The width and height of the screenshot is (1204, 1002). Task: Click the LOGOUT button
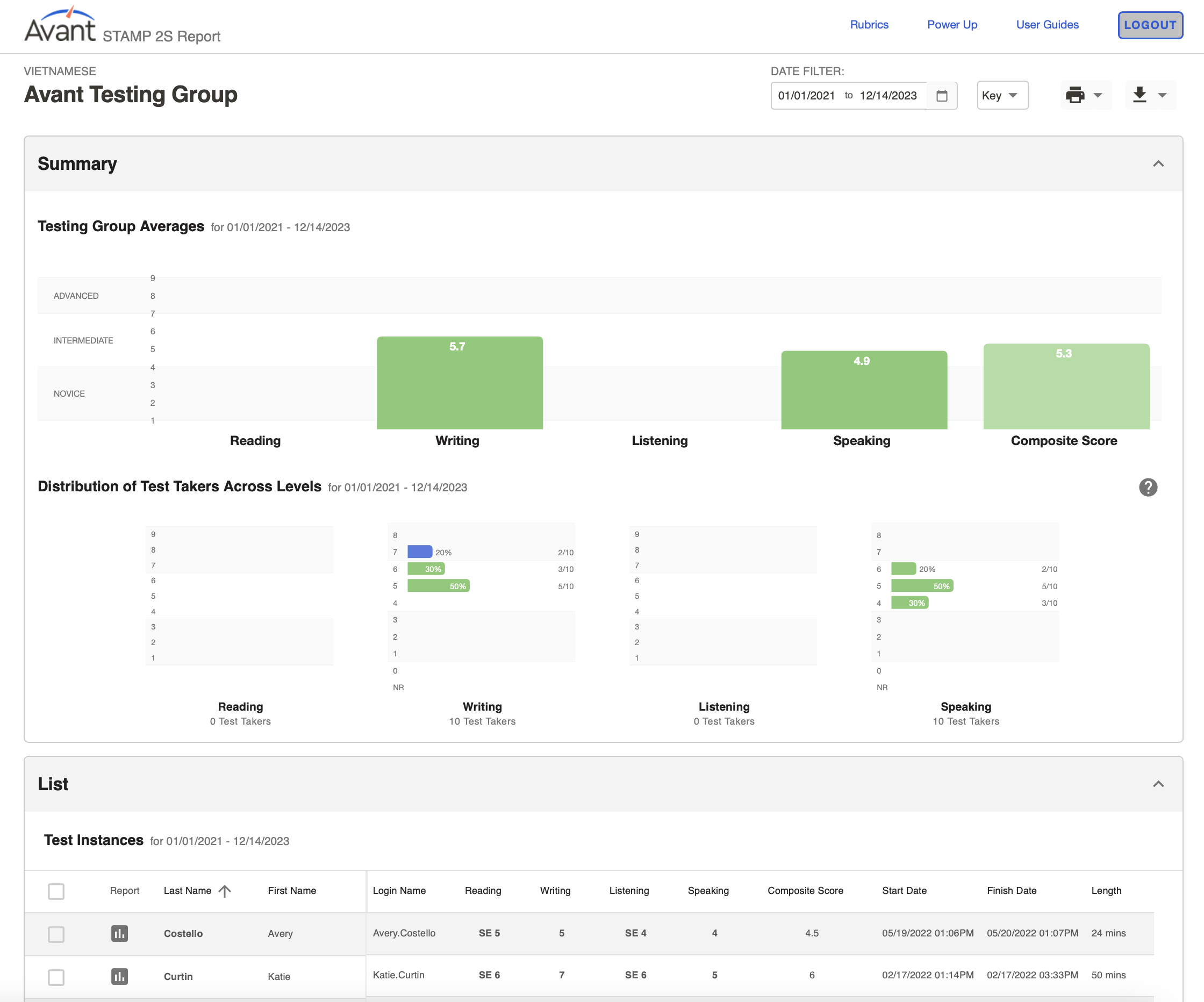1150,25
